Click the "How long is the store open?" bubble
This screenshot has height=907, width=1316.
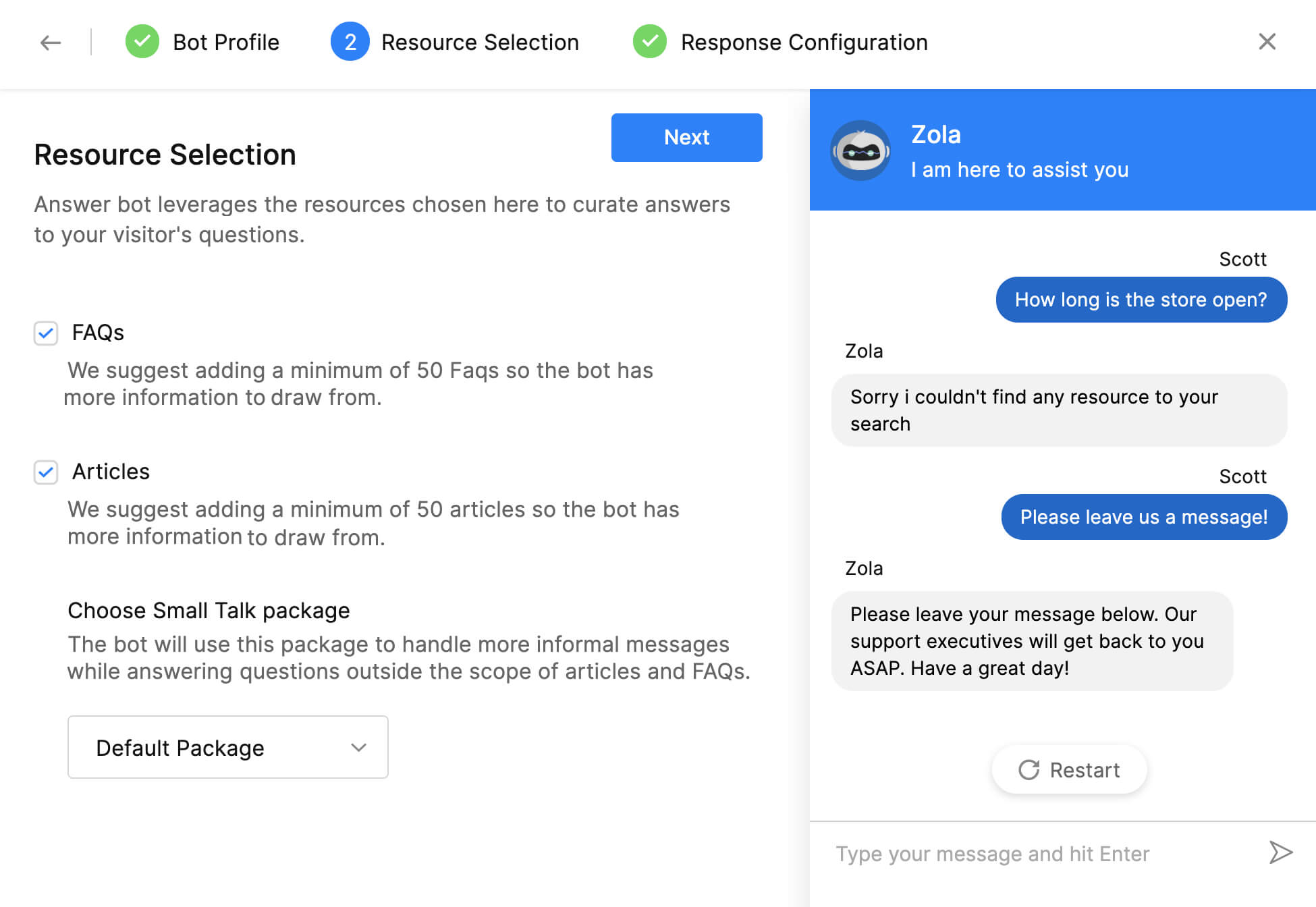(1141, 300)
